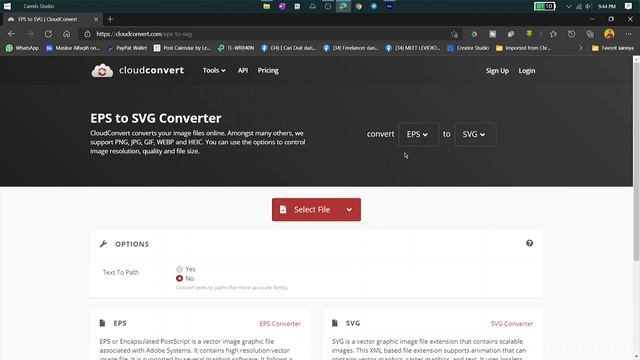
Task: Click the network signal tray icon
Action: click(x=579, y=6)
